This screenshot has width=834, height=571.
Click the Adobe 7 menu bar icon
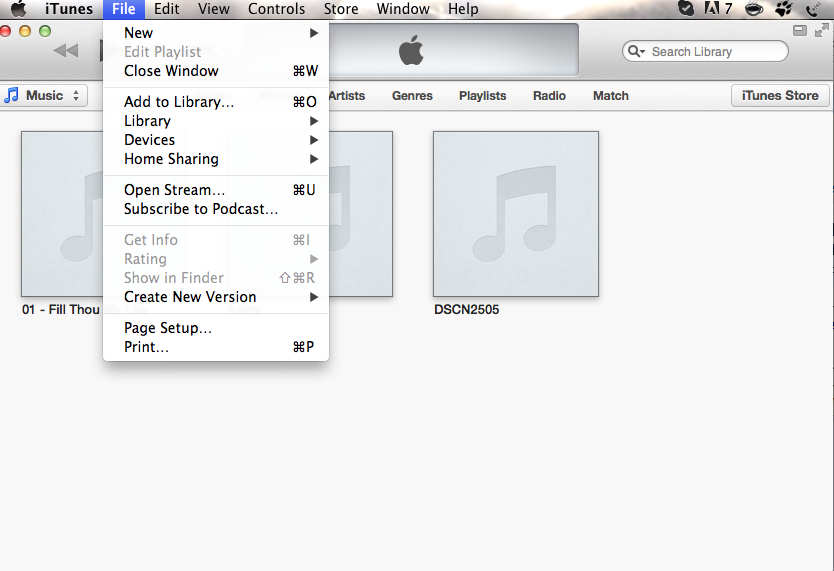pyautogui.click(x=718, y=9)
